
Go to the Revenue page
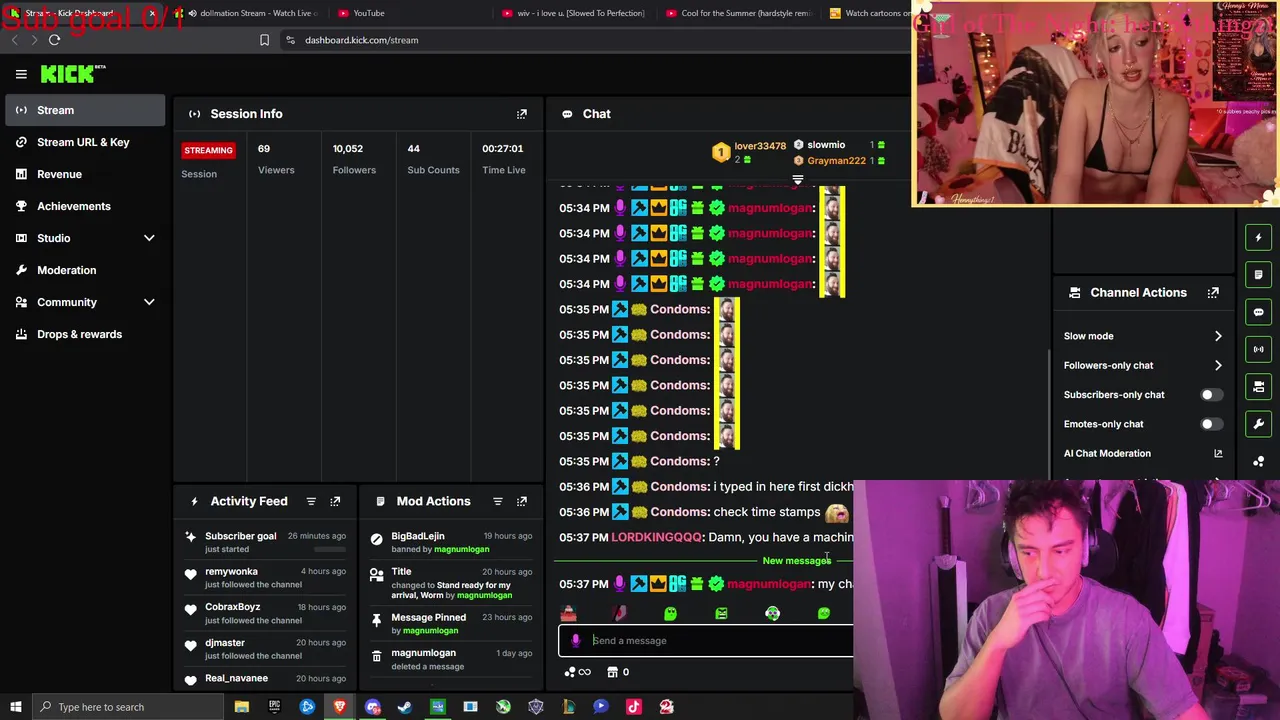click(x=85, y=174)
